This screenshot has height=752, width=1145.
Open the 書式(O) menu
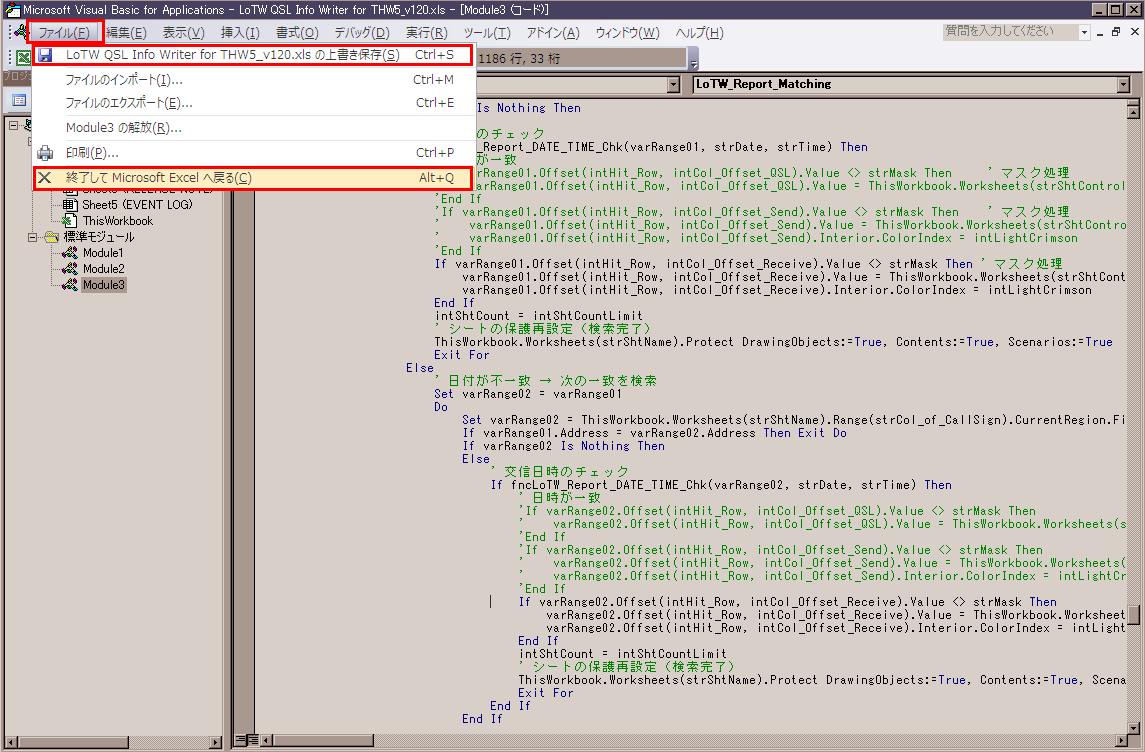pos(297,33)
